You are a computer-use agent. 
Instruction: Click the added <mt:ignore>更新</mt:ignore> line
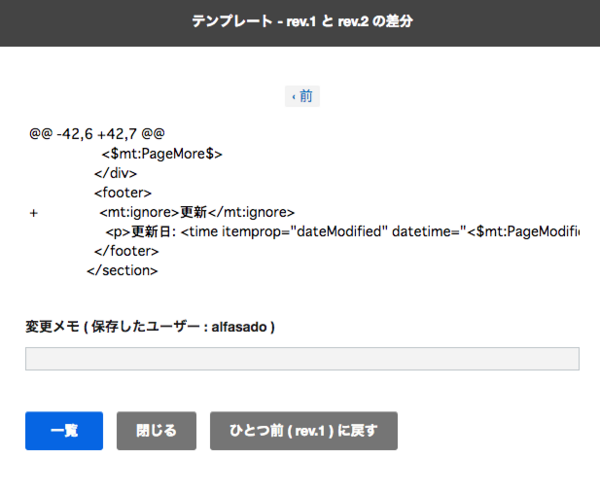point(197,212)
